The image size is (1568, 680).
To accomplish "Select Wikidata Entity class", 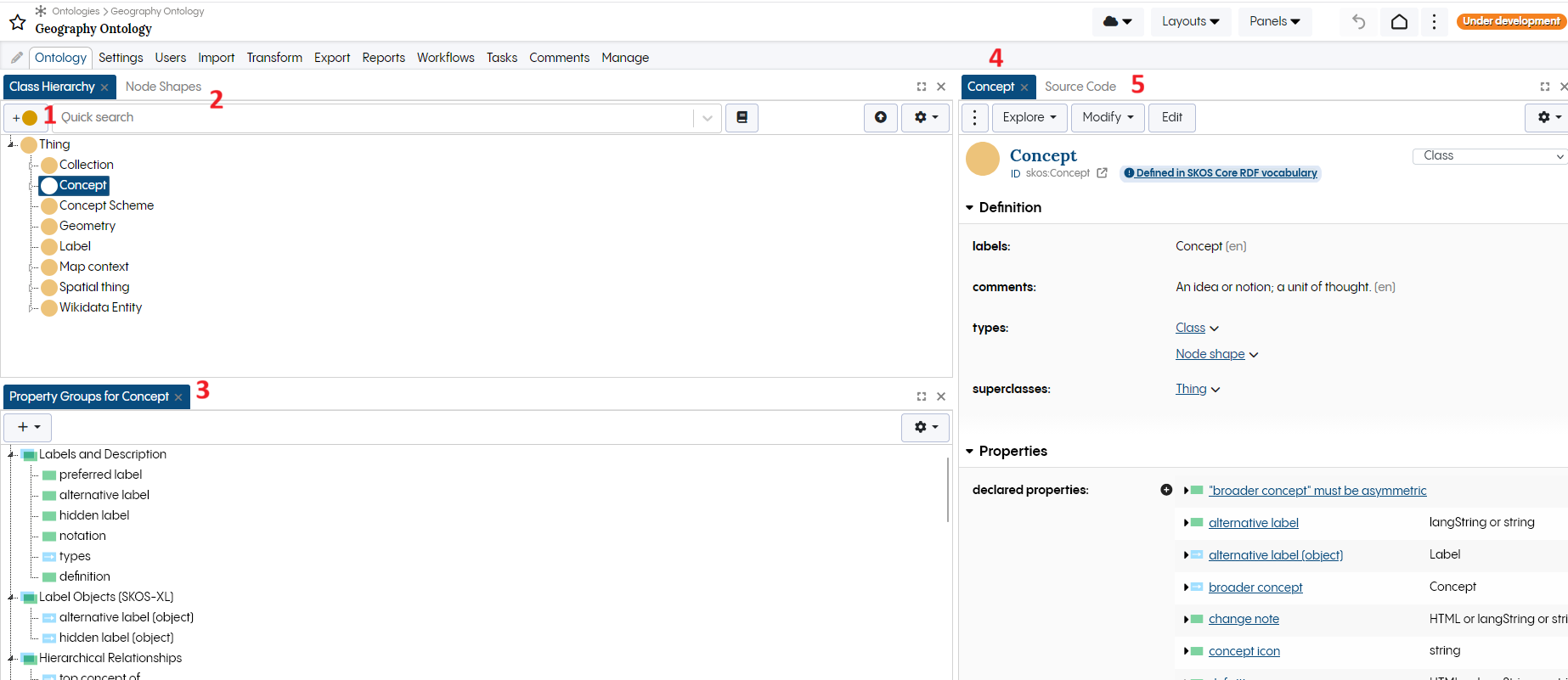I will [100, 307].
